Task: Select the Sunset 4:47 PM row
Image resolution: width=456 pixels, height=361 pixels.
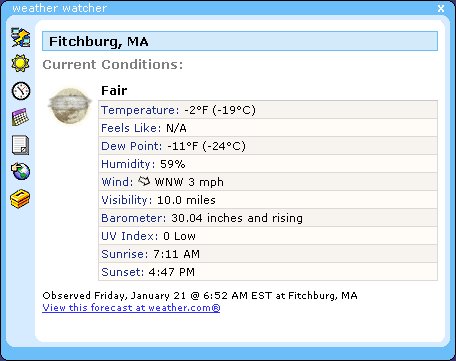Action: point(268,272)
